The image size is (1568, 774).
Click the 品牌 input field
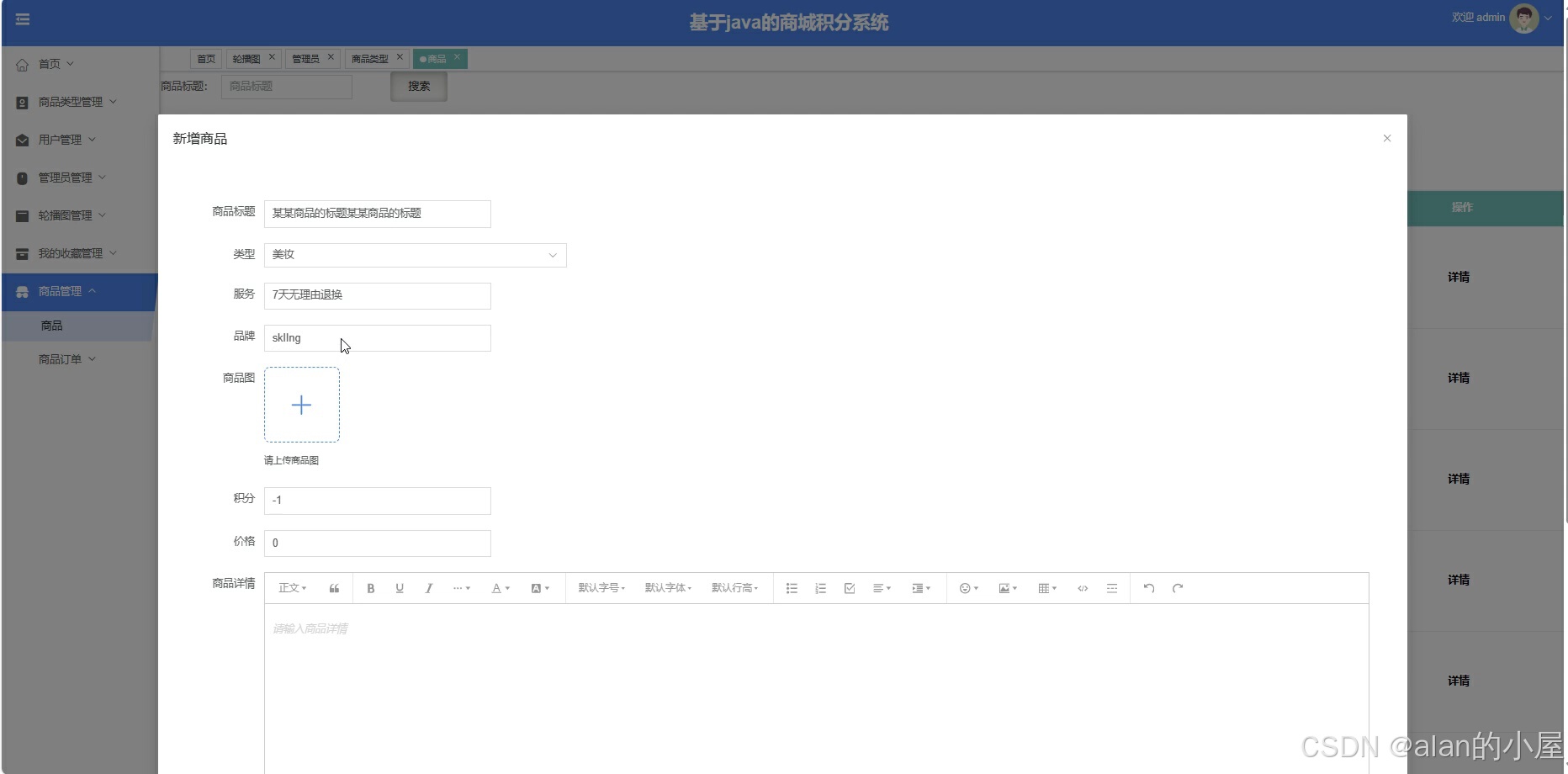[378, 338]
